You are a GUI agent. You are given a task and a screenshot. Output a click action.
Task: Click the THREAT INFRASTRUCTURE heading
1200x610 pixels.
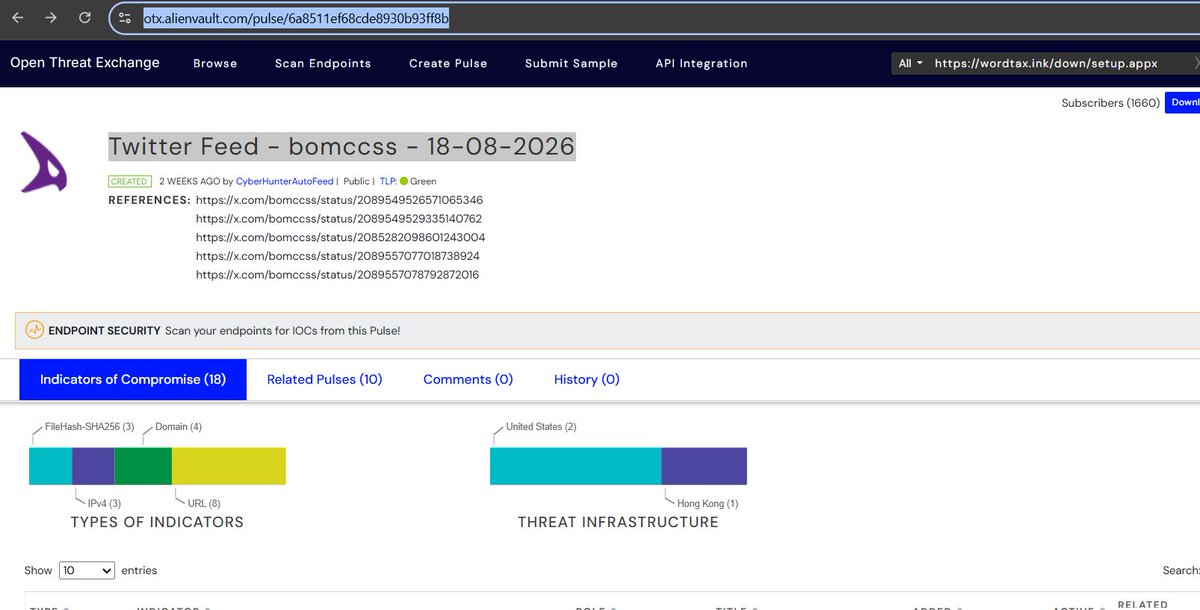[x=618, y=522]
